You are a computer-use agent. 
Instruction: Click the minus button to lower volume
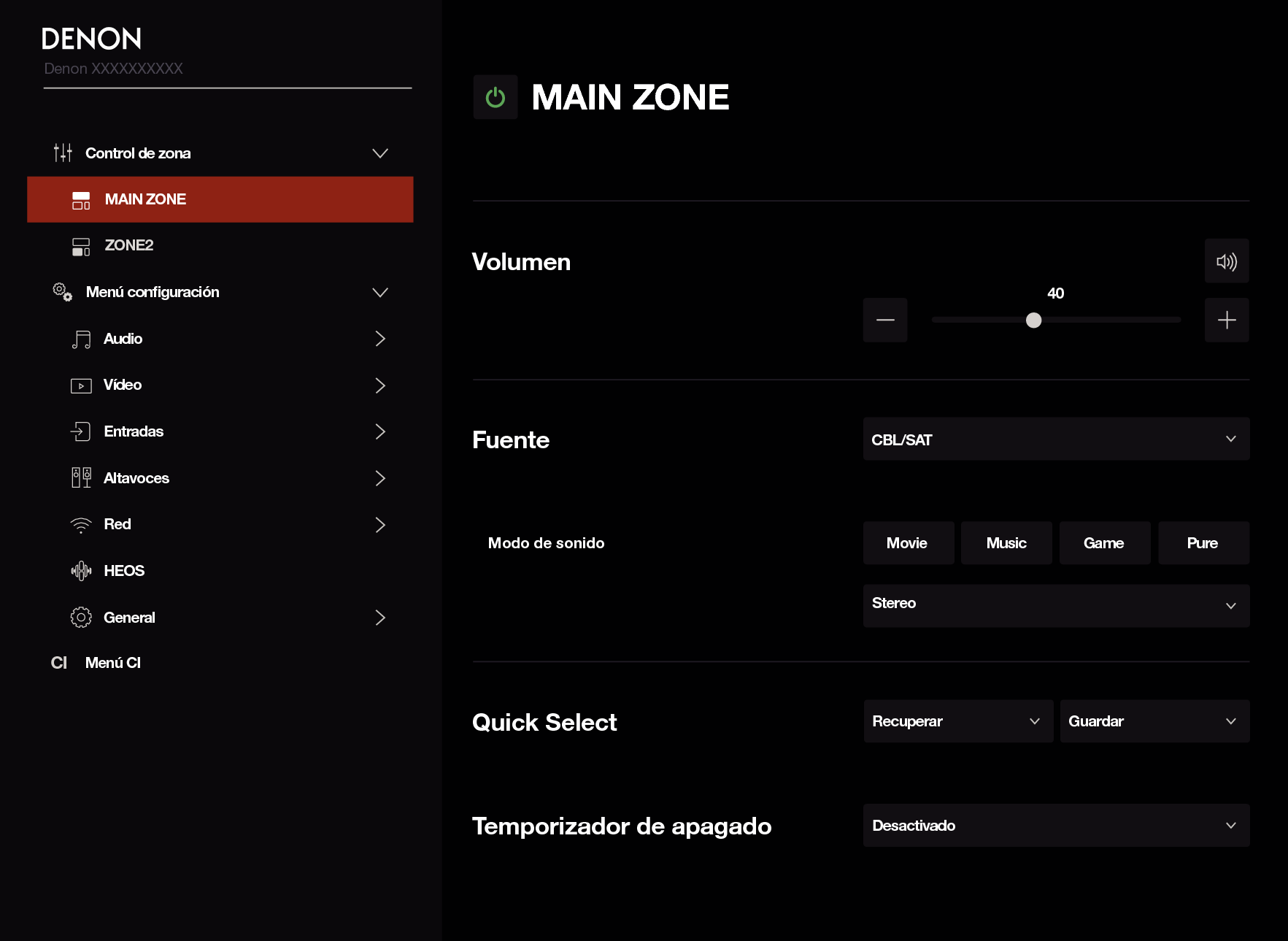tap(884, 320)
